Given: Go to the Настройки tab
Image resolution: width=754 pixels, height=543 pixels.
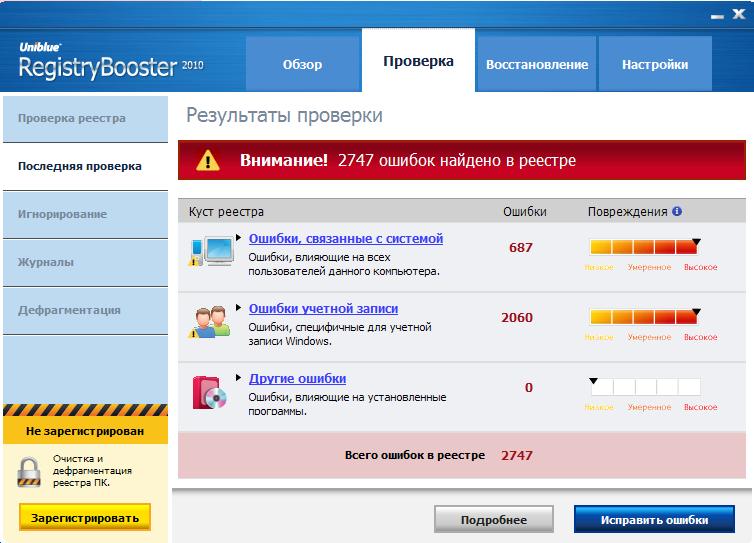Looking at the screenshot, I should (x=655, y=65).
